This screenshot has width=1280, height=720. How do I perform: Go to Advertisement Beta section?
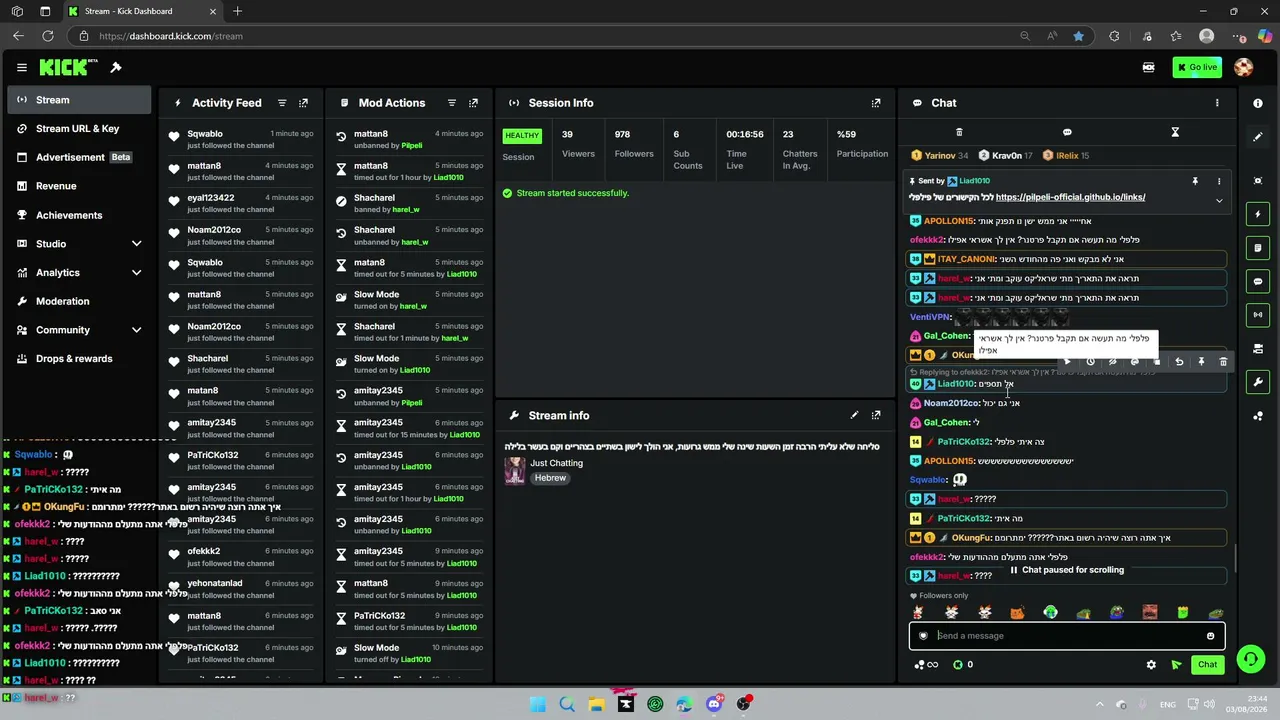[79, 157]
